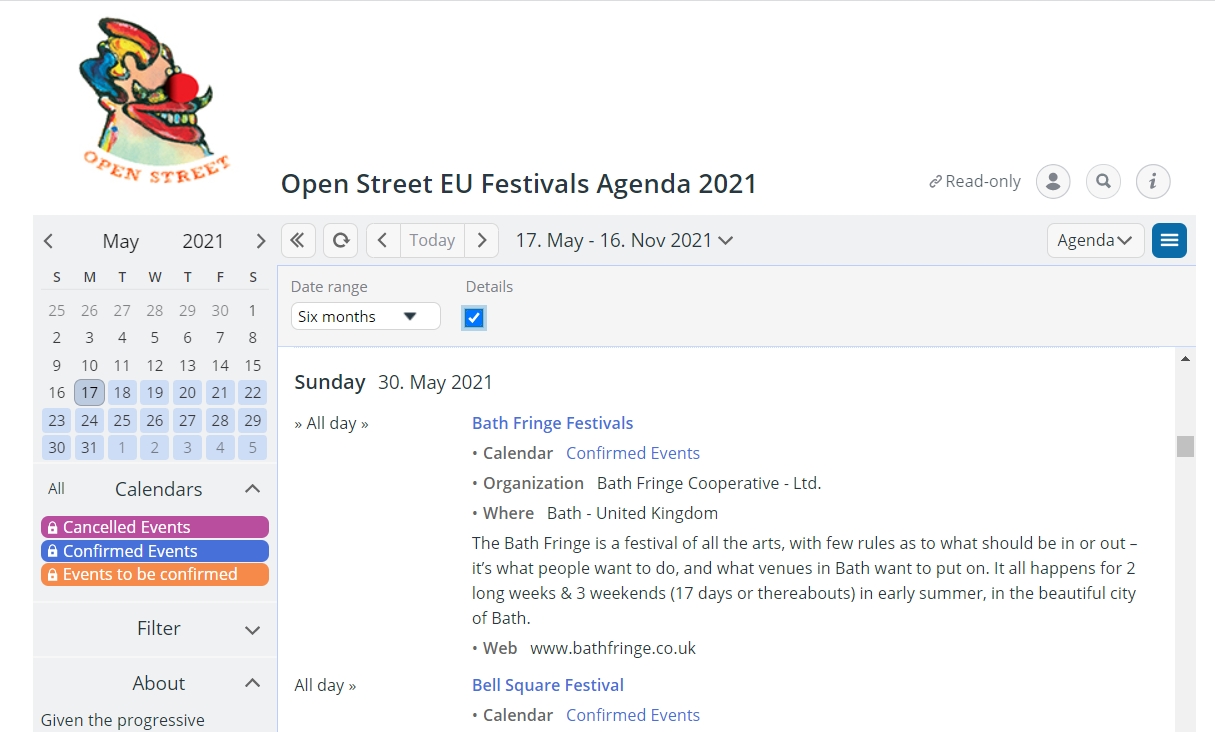The height and width of the screenshot is (732, 1215).
Task: Collapse the Calendars section
Action: point(252,489)
